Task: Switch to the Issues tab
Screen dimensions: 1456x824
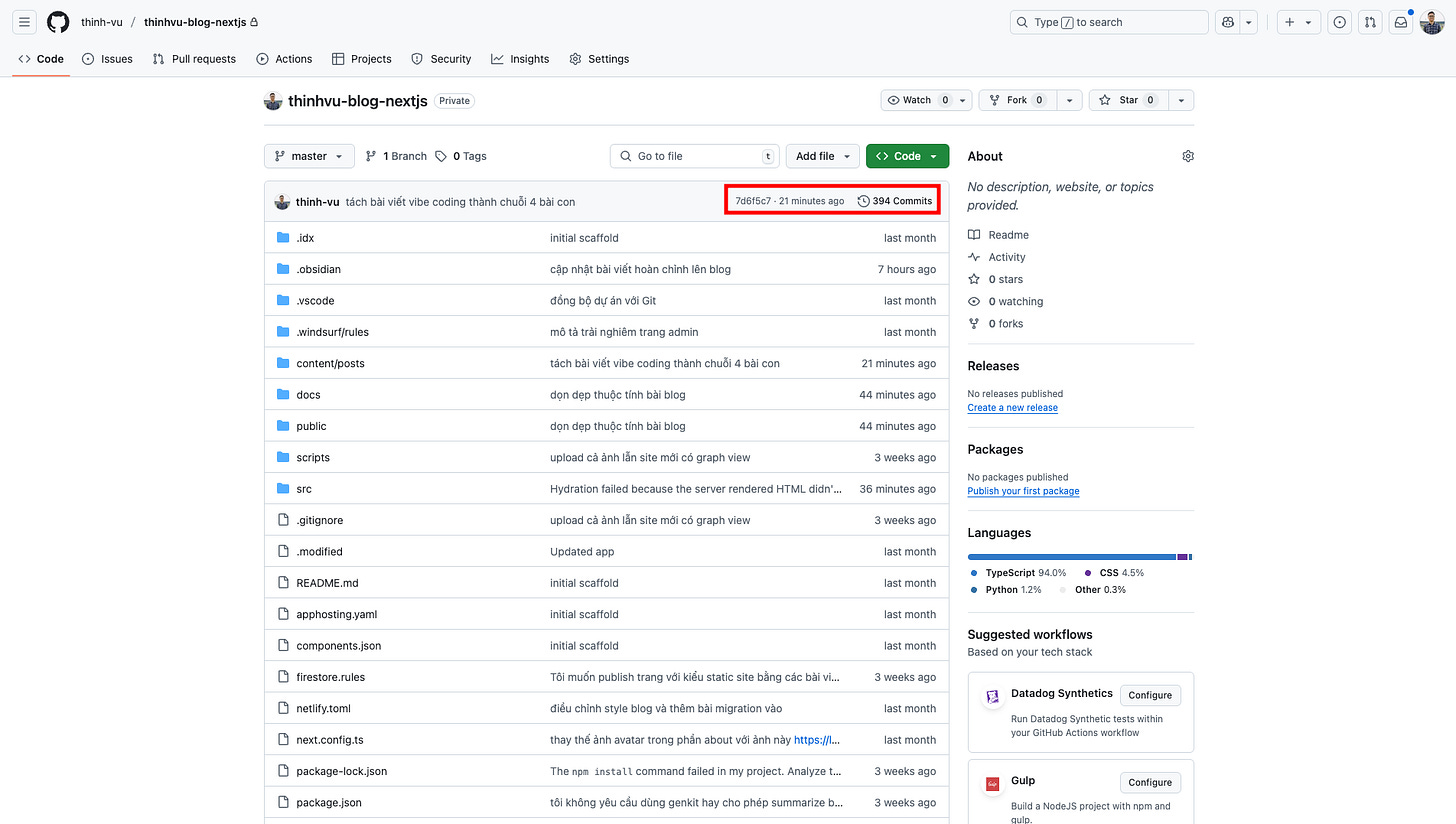Action: (x=107, y=59)
